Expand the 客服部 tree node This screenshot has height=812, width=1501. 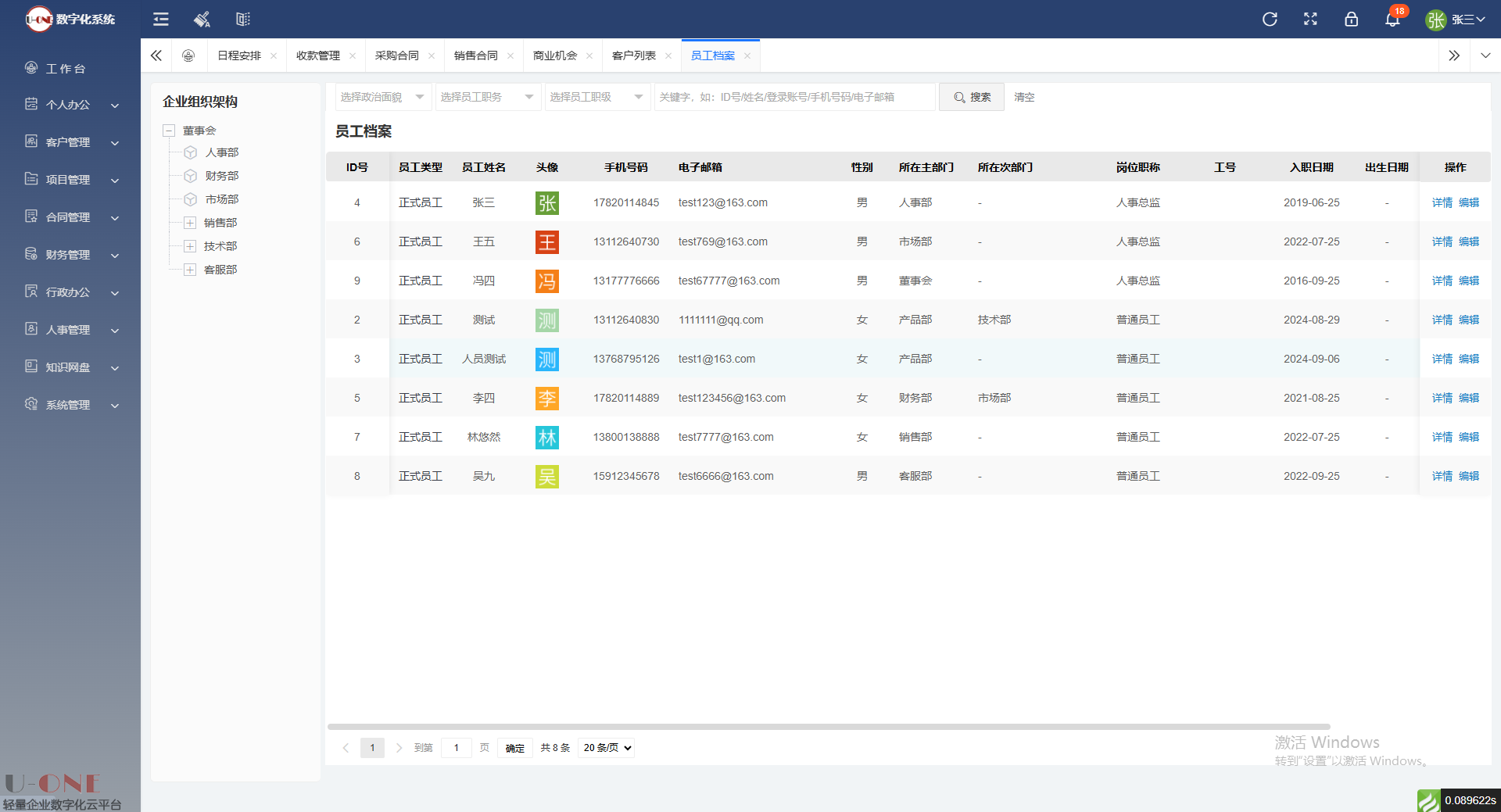[190, 270]
